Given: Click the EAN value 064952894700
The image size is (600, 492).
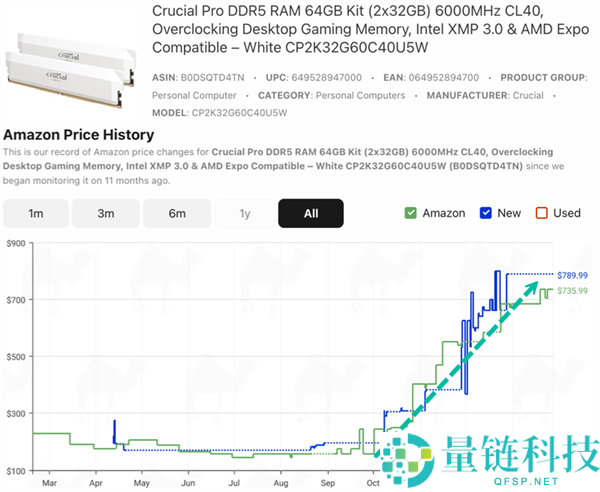Looking at the screenshot, I should (444, 78).
